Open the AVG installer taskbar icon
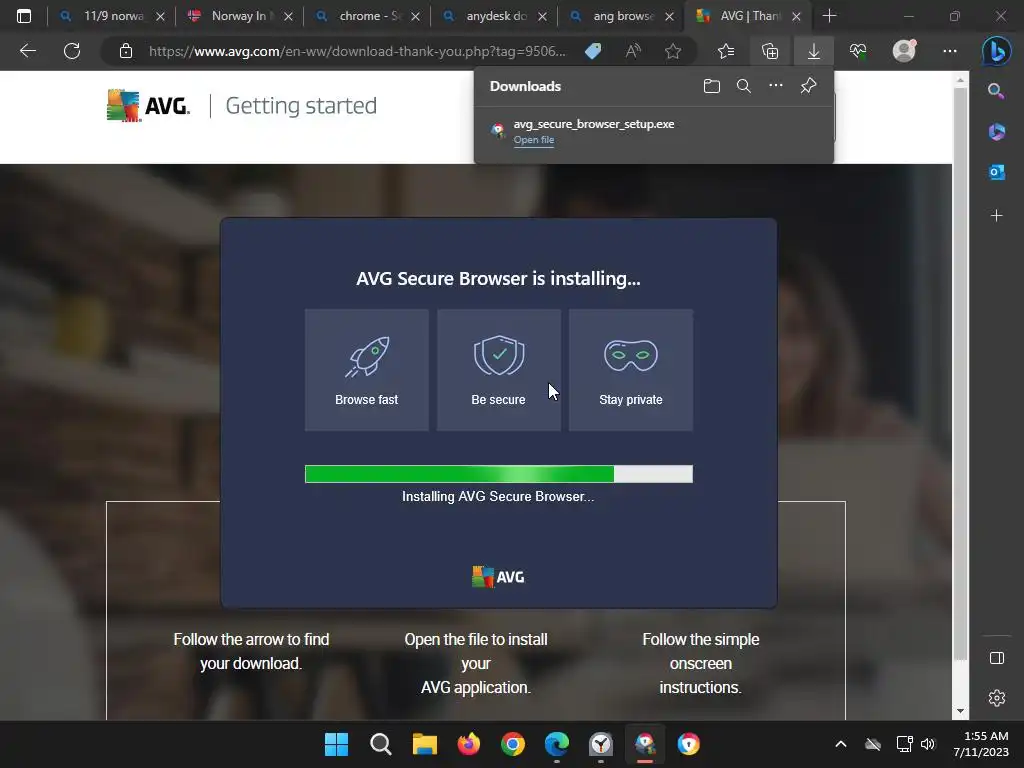Viewport: 1024px width, 768px height. [645, 744]
